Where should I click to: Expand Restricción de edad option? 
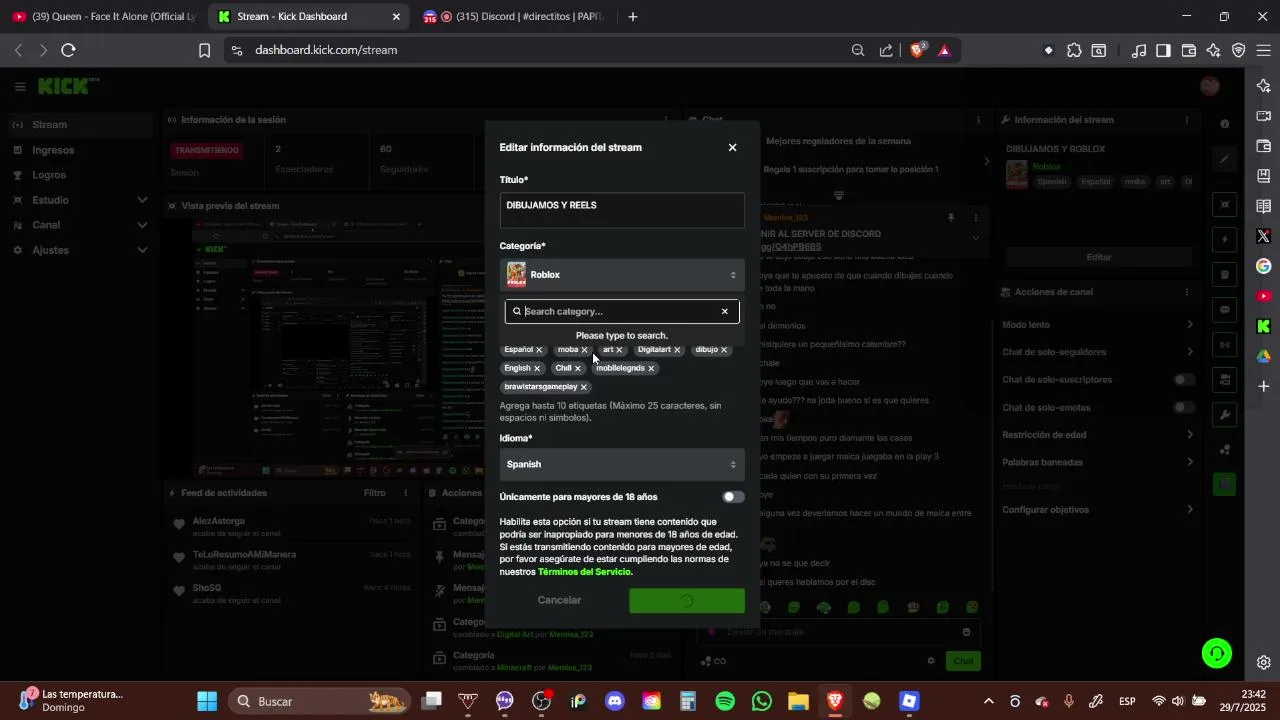[1098, 435]
